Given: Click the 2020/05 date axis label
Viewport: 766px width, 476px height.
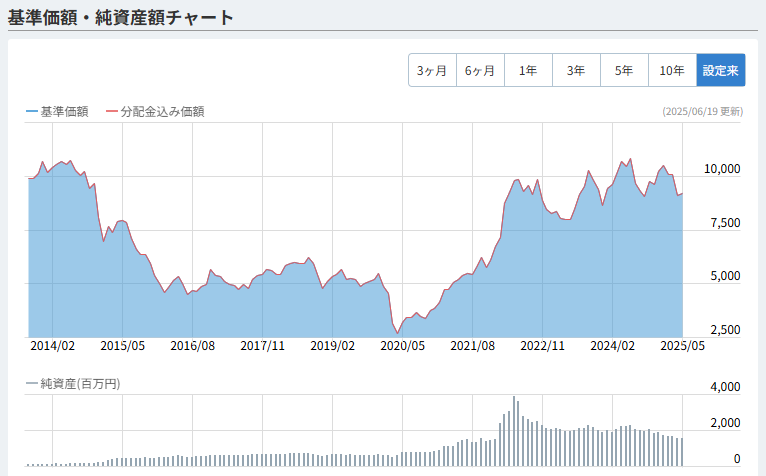Looking at the screenshot, I should click(403, 346).
